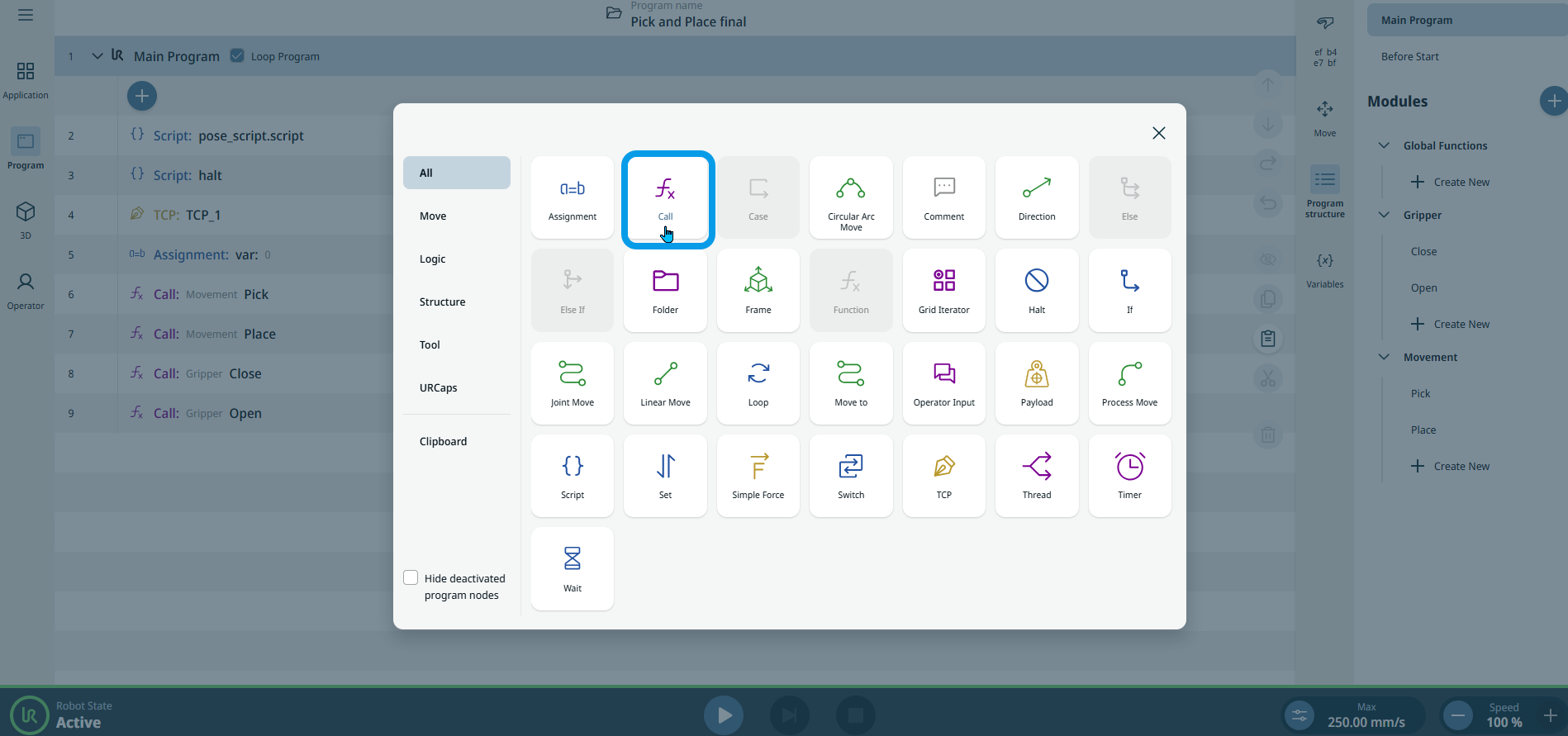Image resolution: width=1568 pixels, height=736 pixels.
Task: Add a Circular Arc Move node
Action: [x=851, y=197]
